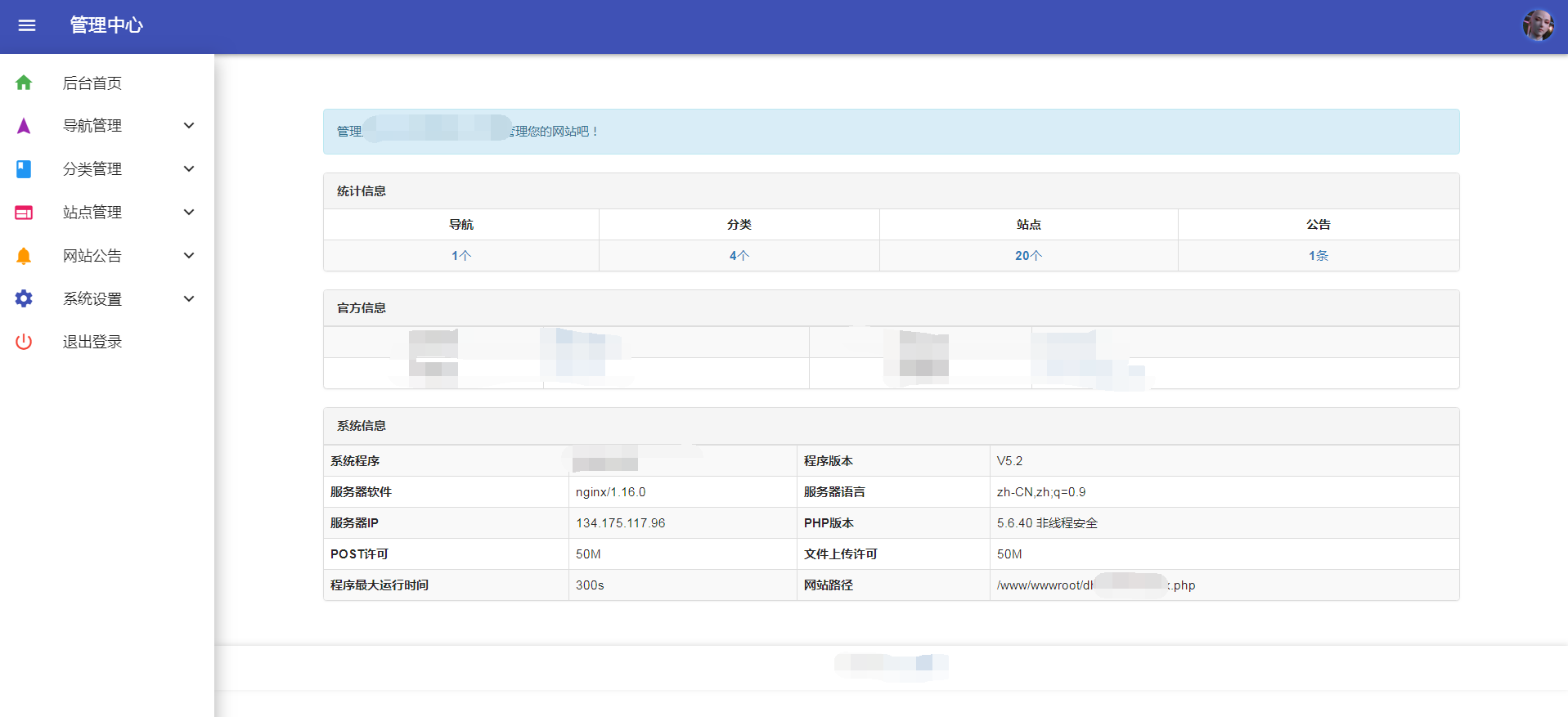Image resolution: width=1568 pixels, height=717 pixels.
Task: Expand the 系统设置 chevron
Action: [x=189, y=299]
